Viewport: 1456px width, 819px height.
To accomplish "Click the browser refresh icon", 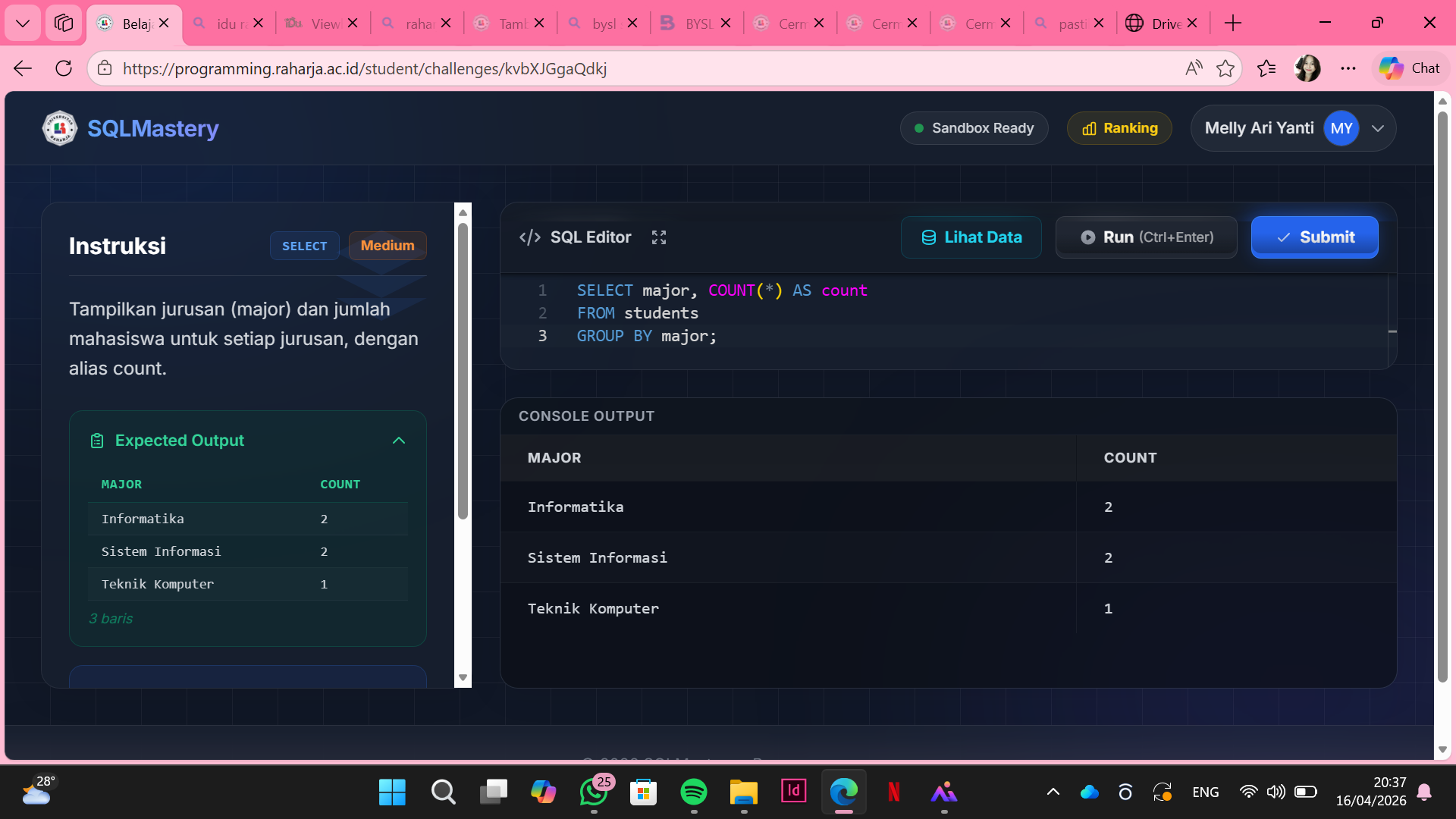I will click(64, 68).
